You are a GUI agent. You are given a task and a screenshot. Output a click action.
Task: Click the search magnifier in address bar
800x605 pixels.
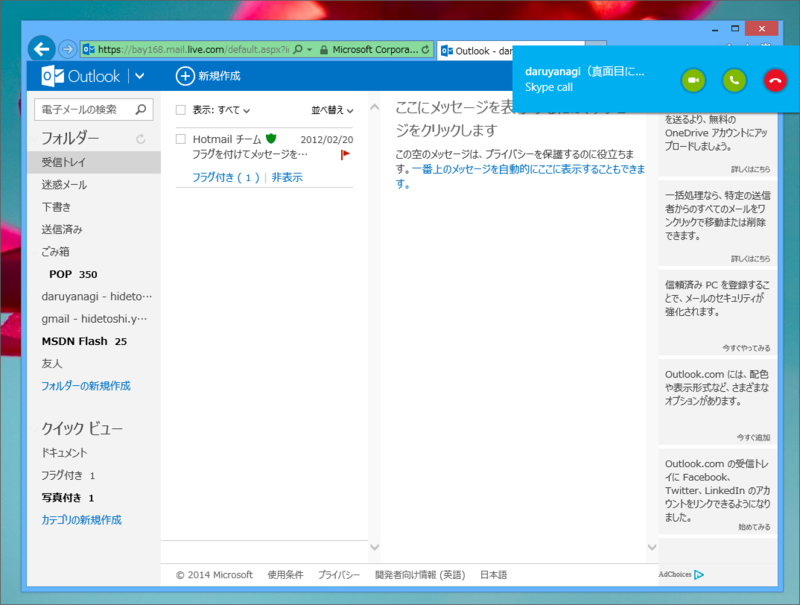pos(298,49)
